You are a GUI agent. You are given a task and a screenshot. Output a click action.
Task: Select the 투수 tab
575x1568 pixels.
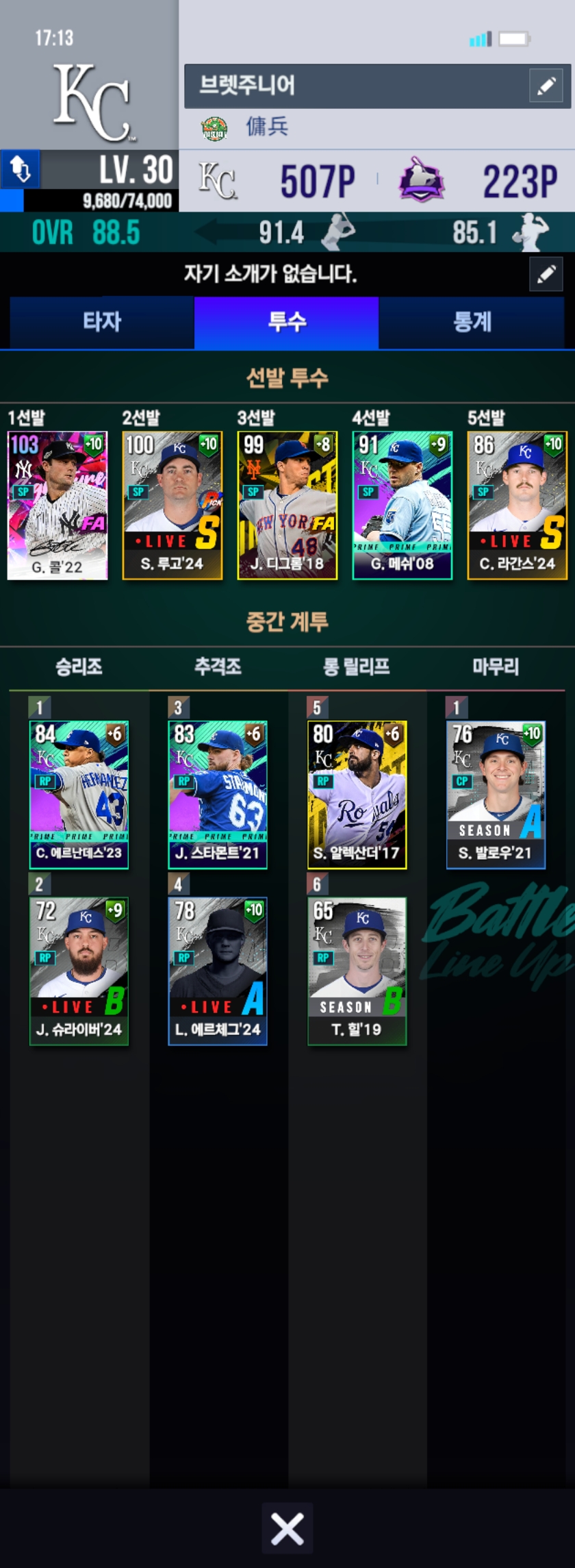287,322
